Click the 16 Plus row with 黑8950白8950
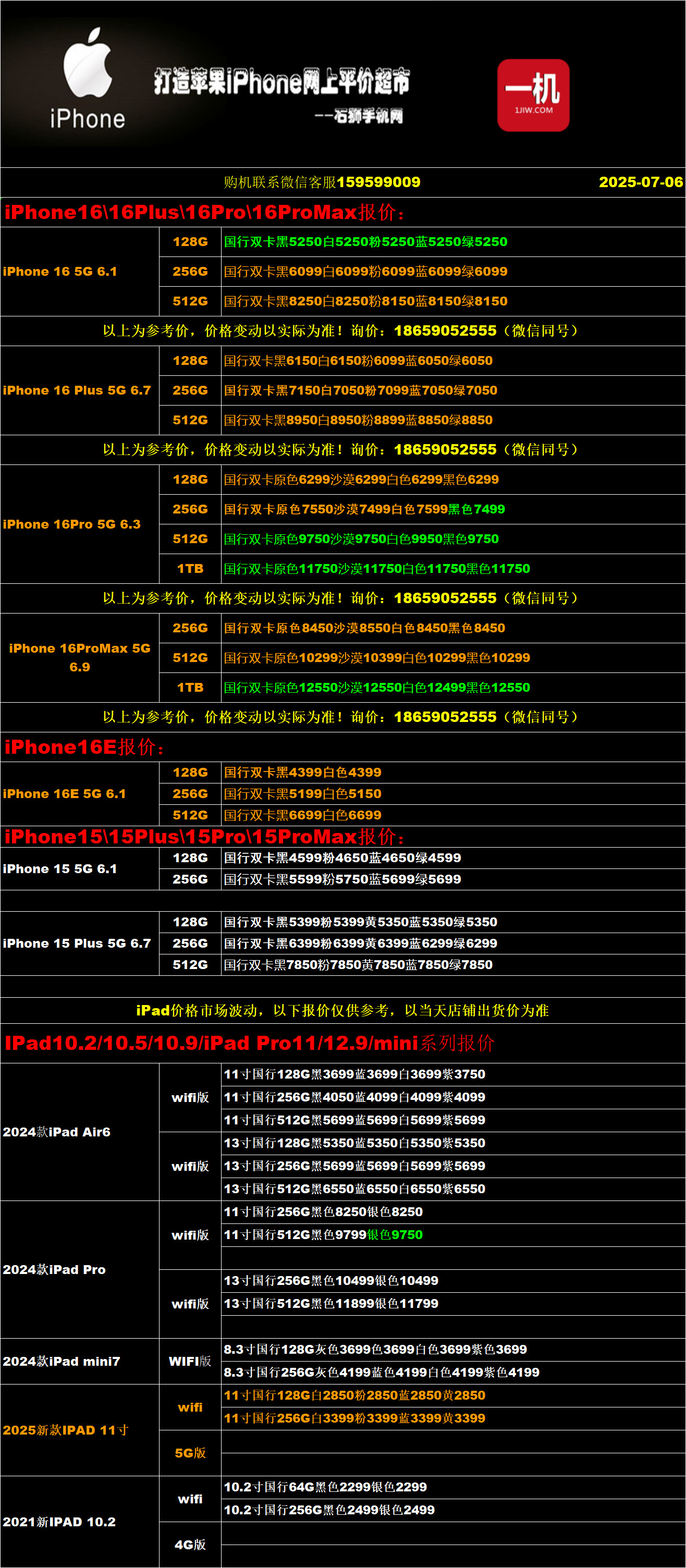 454,420
